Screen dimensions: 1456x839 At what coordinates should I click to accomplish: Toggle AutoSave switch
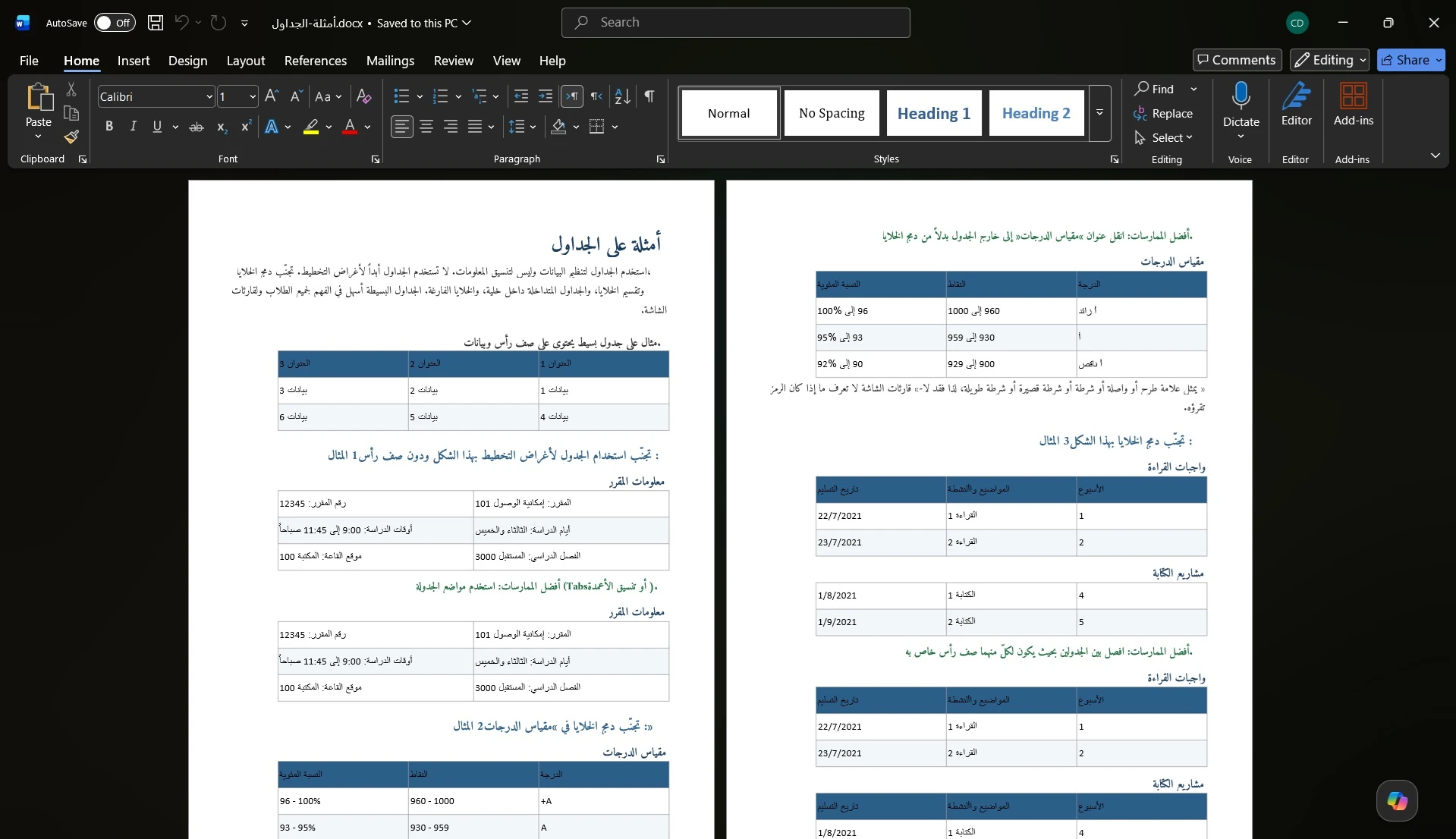(x=115, y=23)
